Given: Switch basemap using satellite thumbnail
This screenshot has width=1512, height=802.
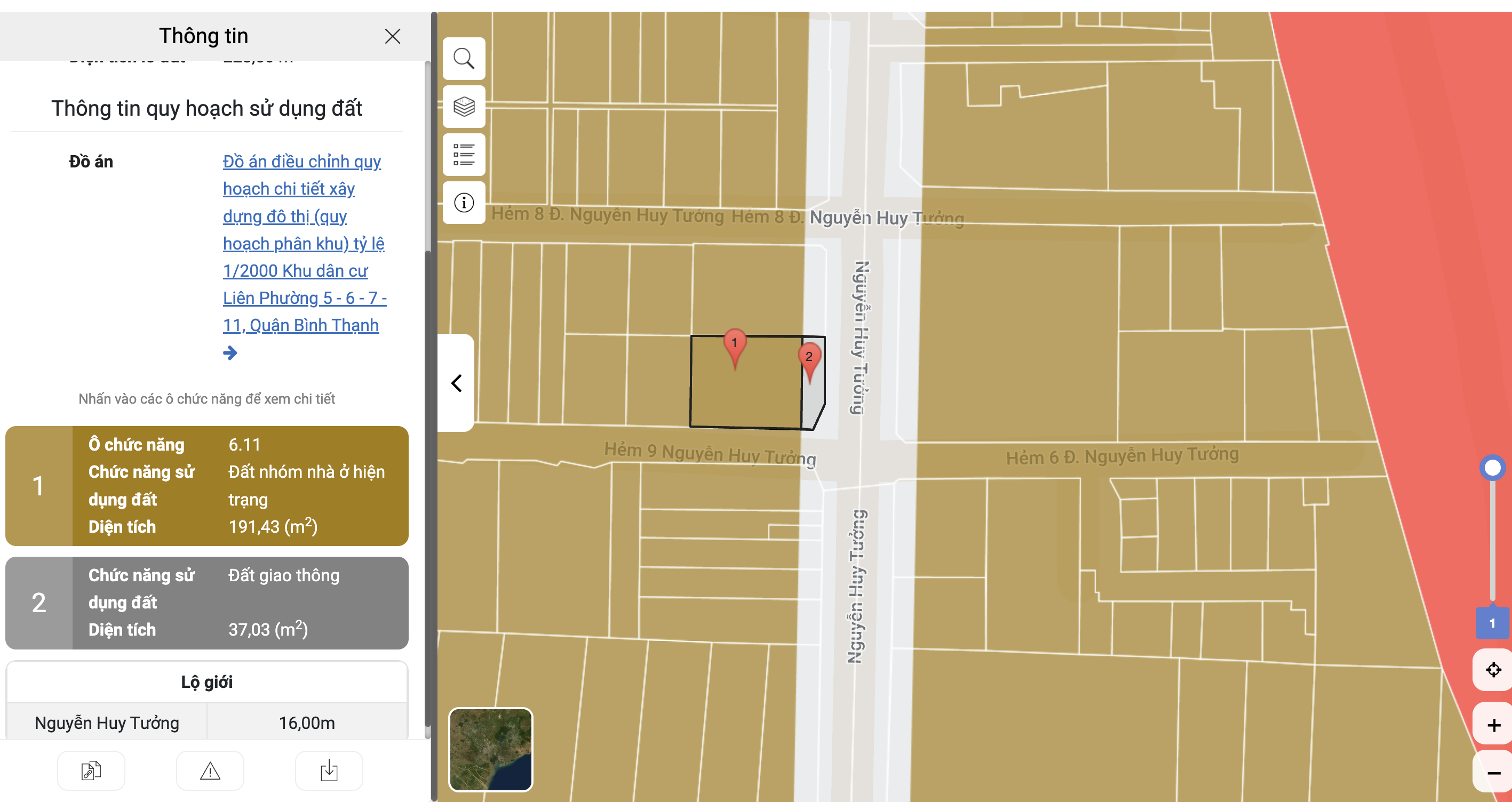Looking at the screenshot, I should click(x=490, y=749).
